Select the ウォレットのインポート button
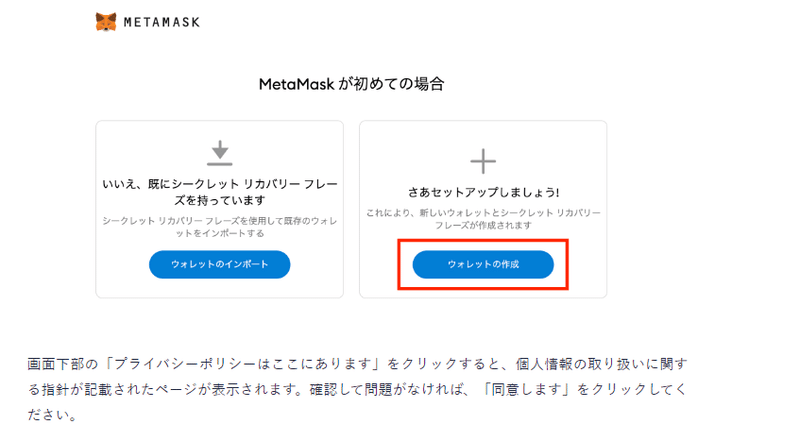The height and width of the screenshot is (440, 800). coord(219,264)
